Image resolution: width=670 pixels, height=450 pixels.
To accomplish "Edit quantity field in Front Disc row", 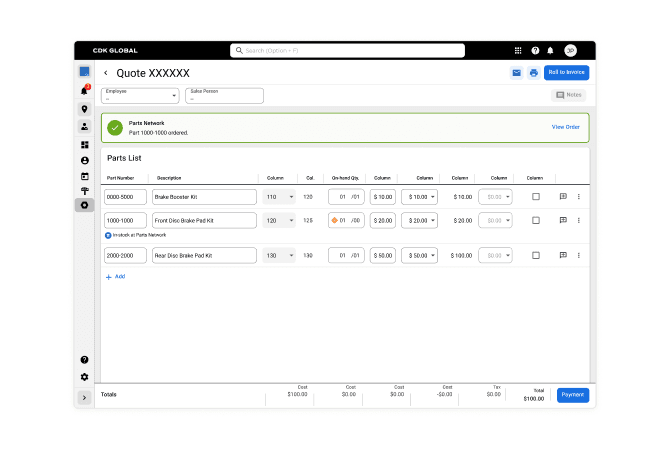I will click(346, 221).
